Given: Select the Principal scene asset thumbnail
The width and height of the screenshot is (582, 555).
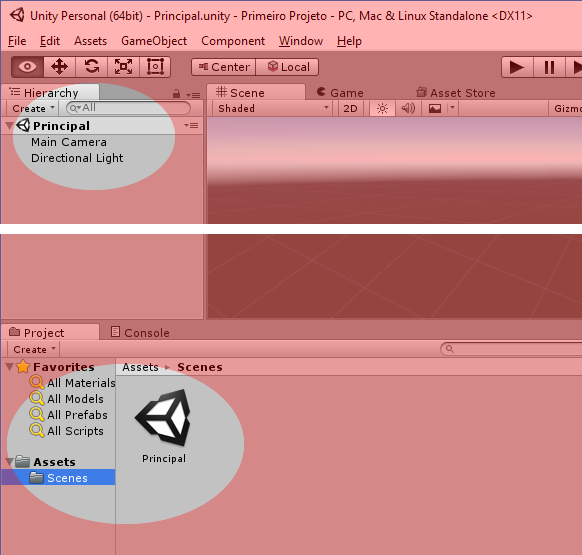Looking at the screenshot, I should [x=164, y=418].
